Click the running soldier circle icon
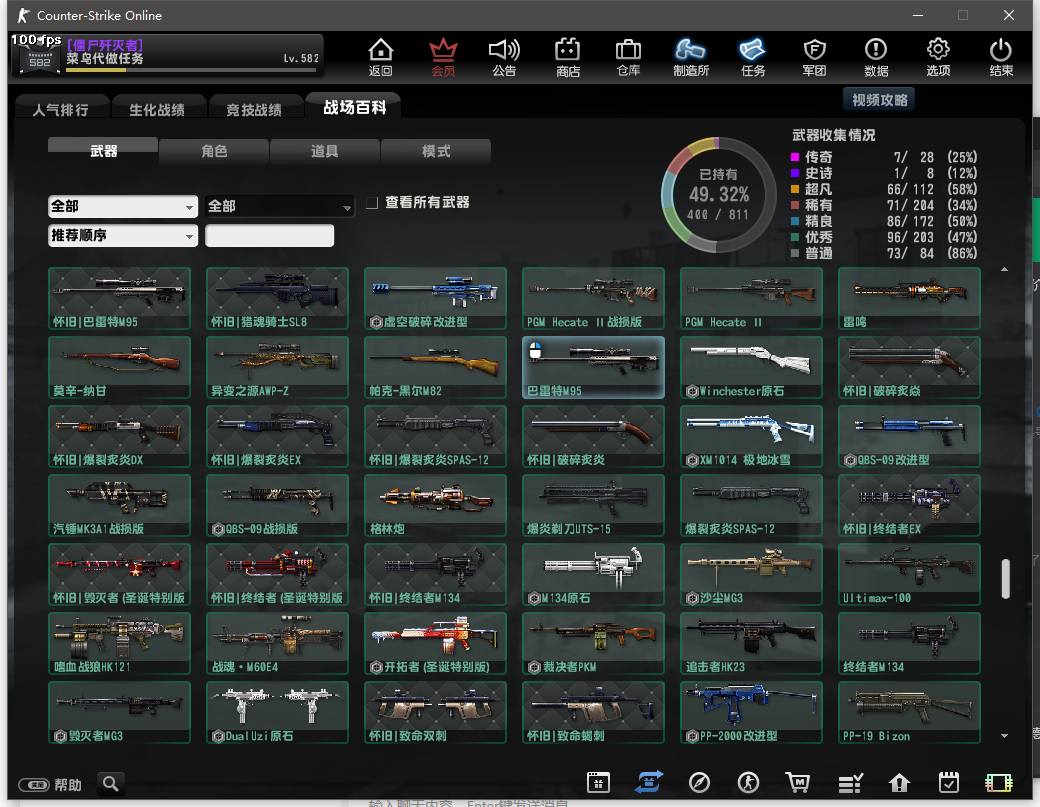Image resolution: width=1040 pixels, height=807 pixels. tap(749, 783)
